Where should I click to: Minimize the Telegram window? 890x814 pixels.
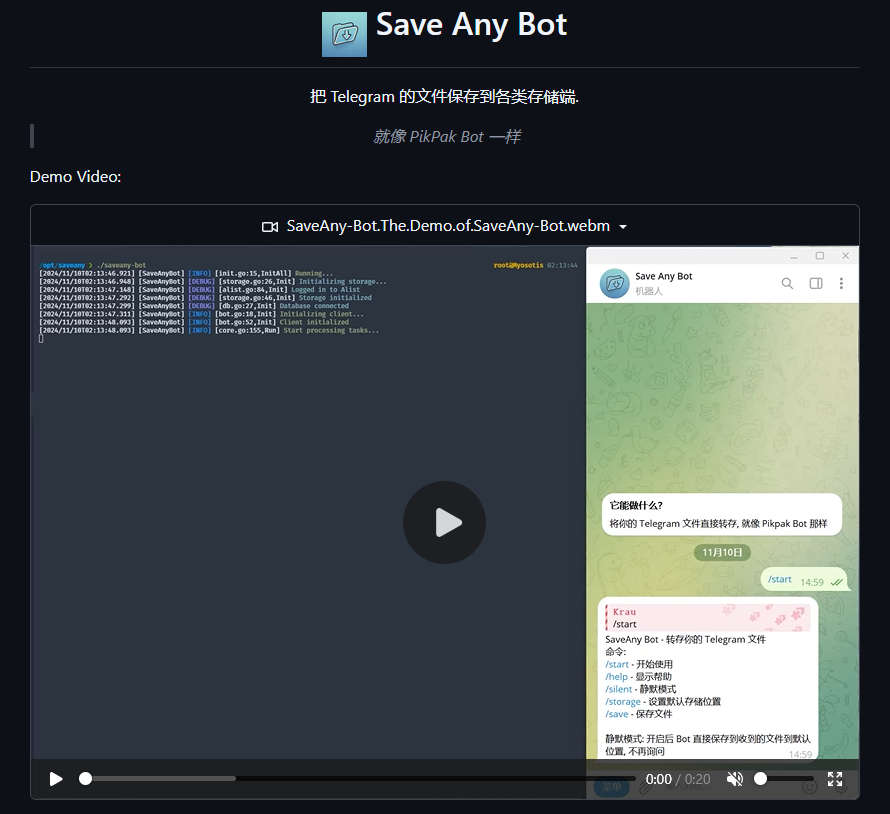(x=794, y=257)
